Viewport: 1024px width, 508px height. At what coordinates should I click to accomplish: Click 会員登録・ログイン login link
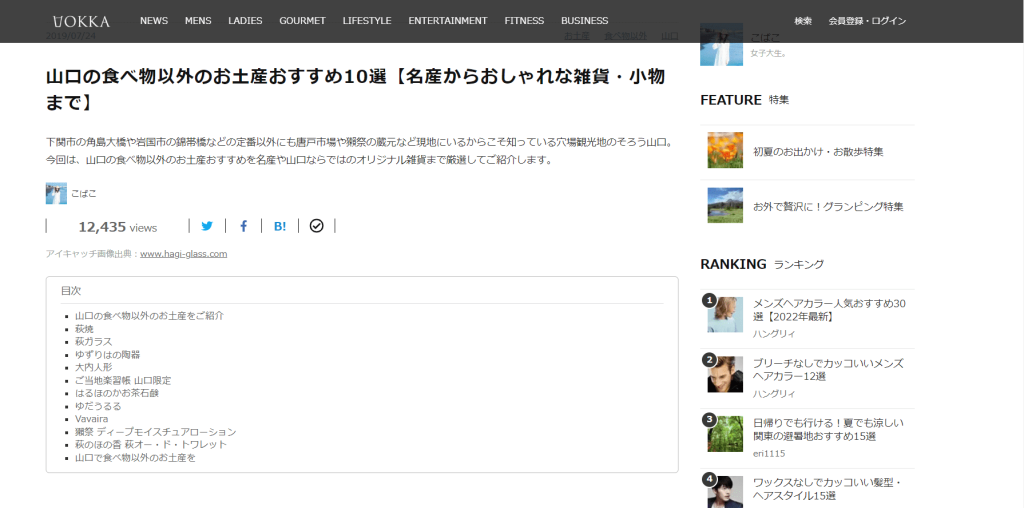pyautogui.click(x=867, y=21)
